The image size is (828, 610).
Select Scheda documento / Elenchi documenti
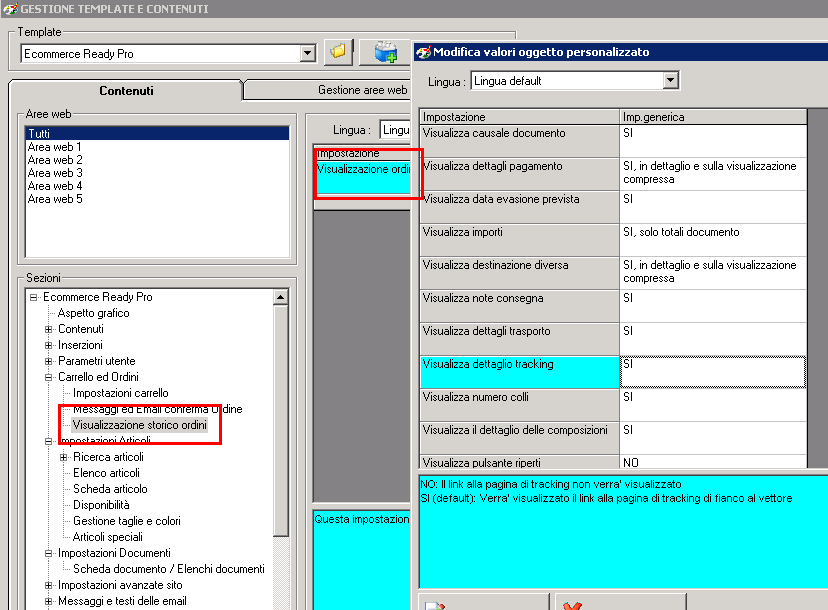(168, 569)
